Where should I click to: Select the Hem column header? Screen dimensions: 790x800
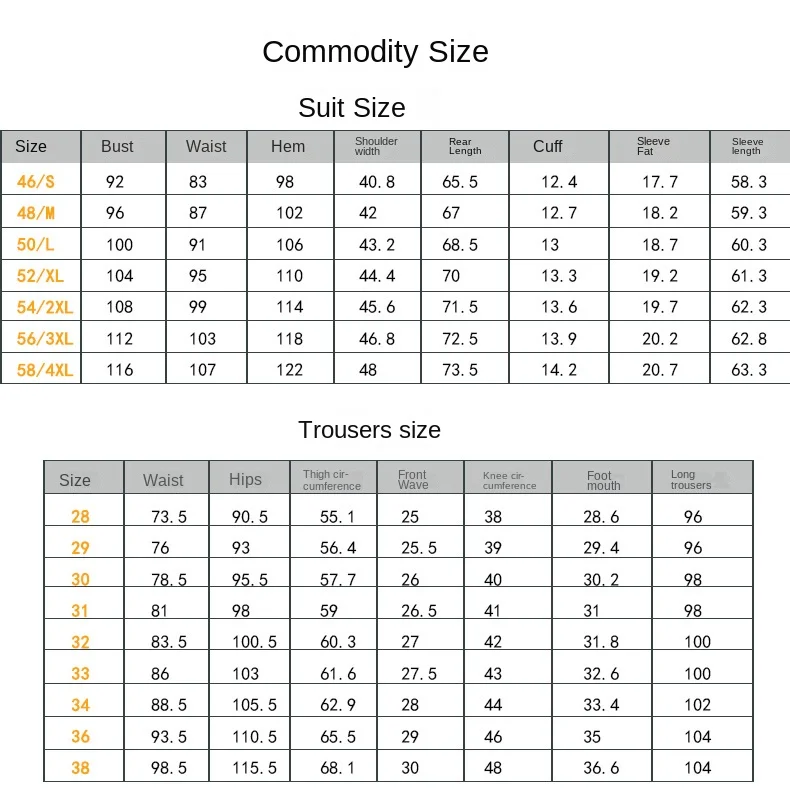pyautogui.click(x=288, y=146)
